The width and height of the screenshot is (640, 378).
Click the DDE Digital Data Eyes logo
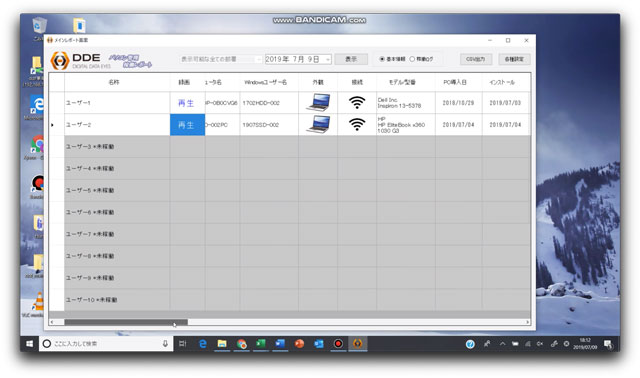tap(80, 60)
